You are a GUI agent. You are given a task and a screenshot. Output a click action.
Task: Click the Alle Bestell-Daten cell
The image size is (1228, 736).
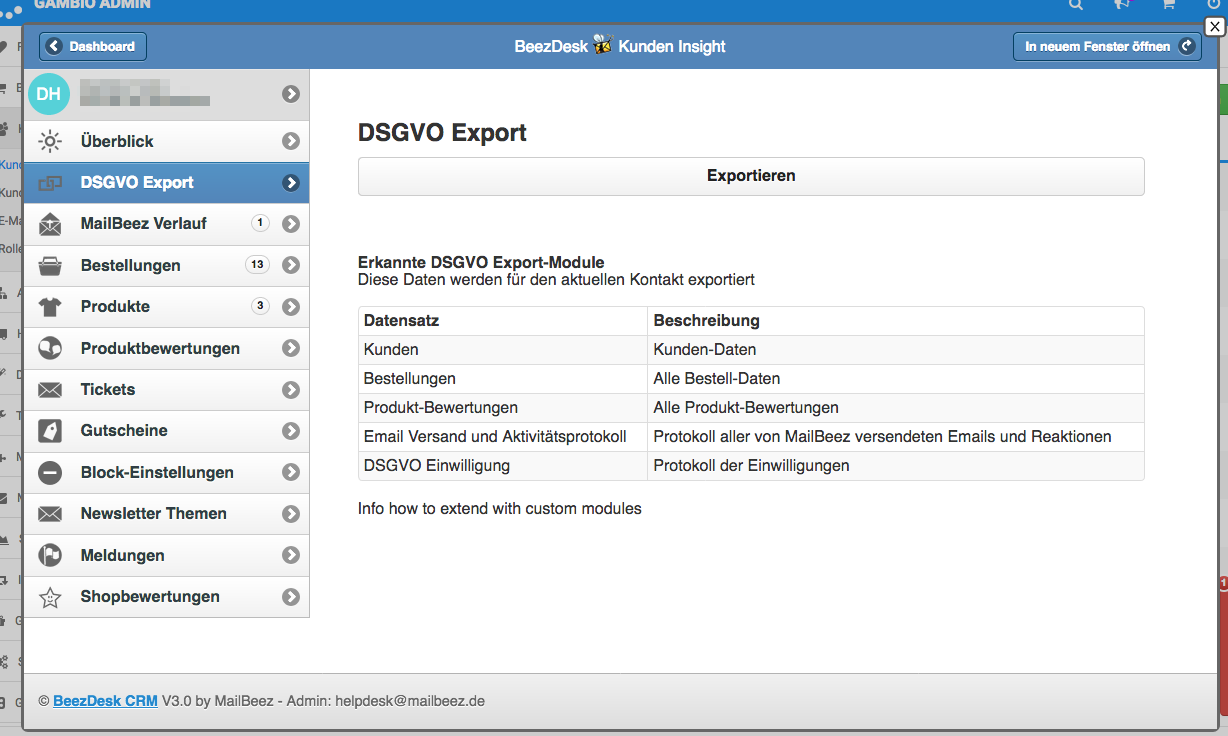pos(896,379)
